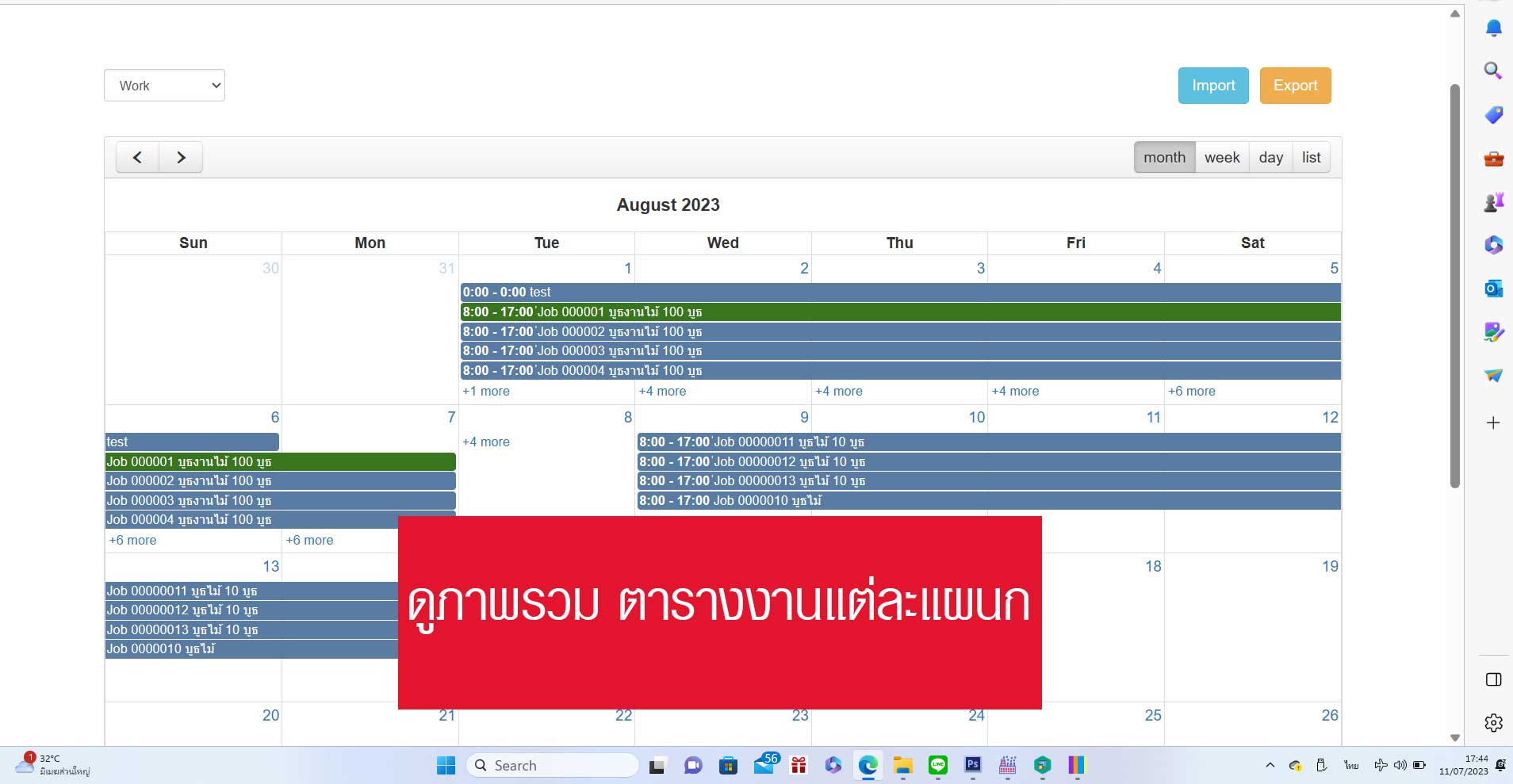
Task: Open Microsoft Store from the taskbar
Action: pyautogui.click(x=728, y=766)
